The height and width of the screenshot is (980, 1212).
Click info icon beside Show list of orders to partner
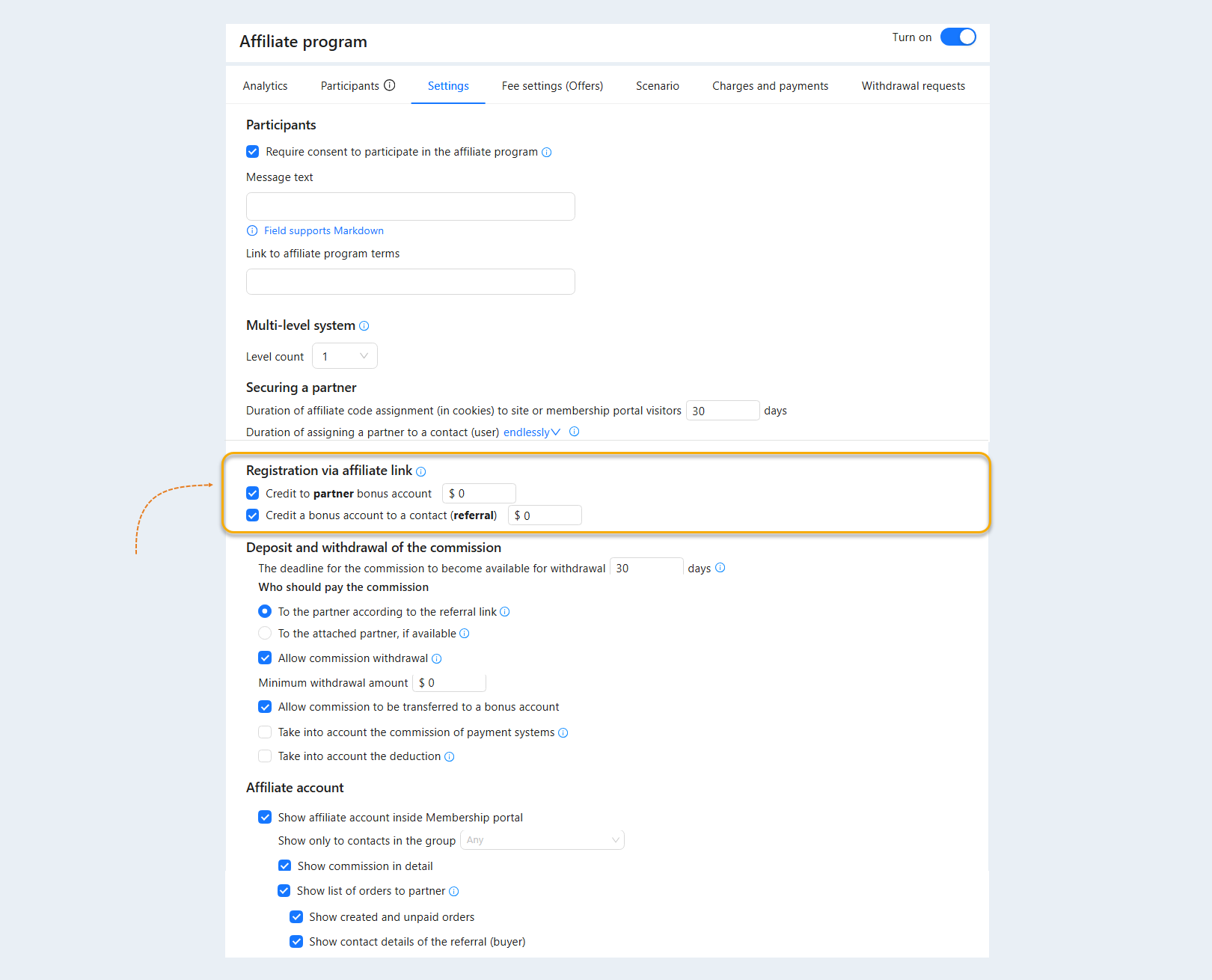(x=454, y=892)
